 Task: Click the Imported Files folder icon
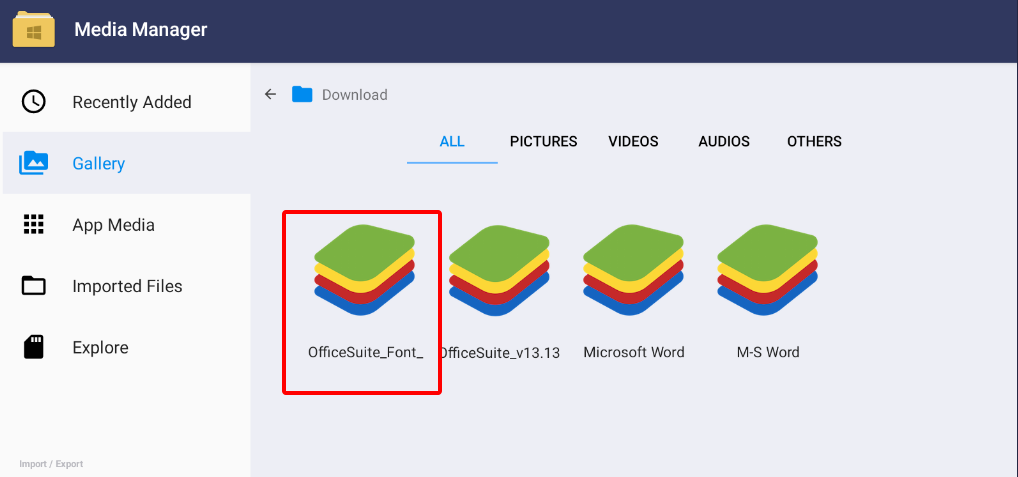click(34, 286)
